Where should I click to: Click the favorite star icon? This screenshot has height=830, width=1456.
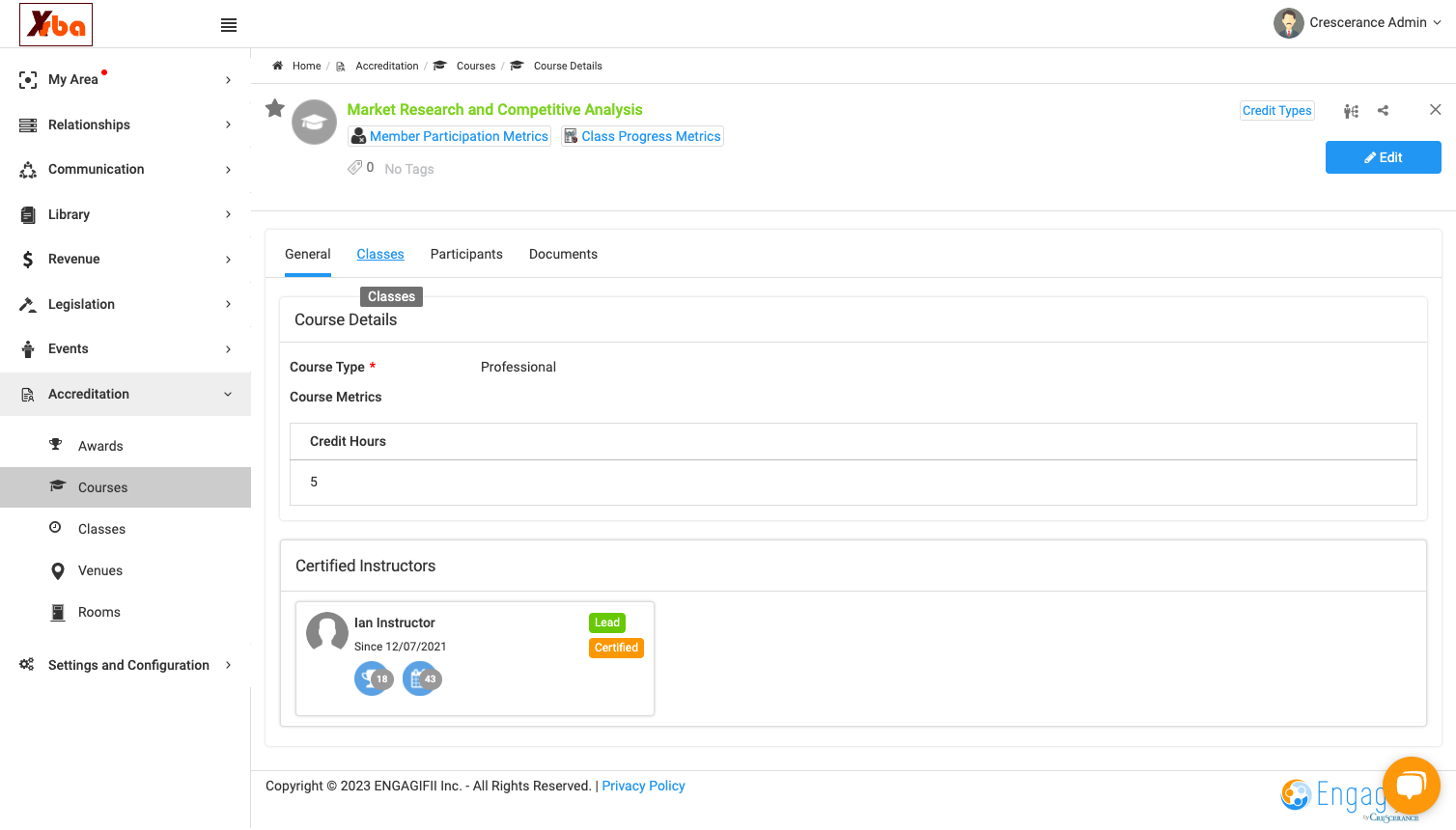click(x=275, y=108)
